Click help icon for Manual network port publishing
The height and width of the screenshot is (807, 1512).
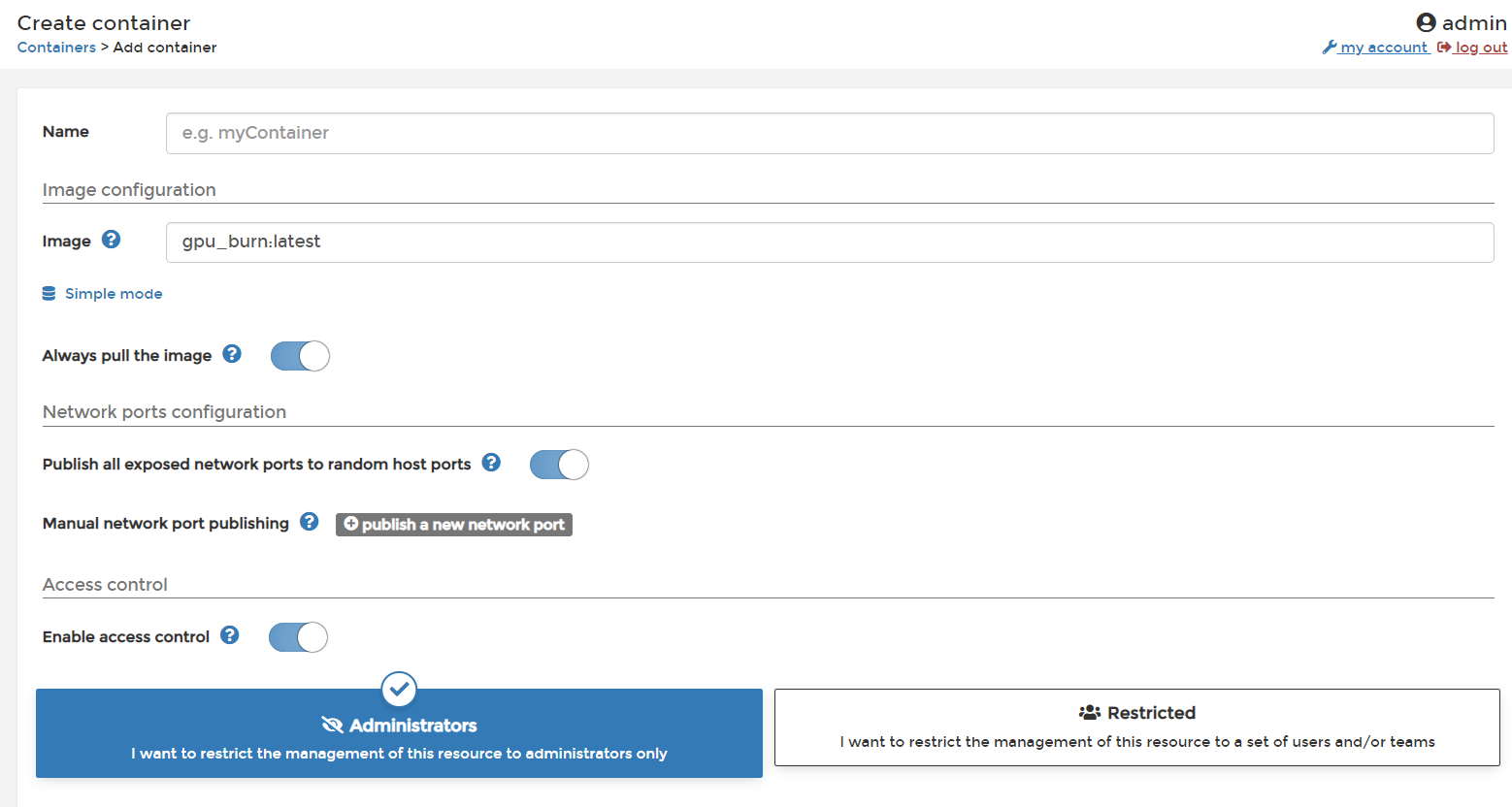[x=310, y=522]
